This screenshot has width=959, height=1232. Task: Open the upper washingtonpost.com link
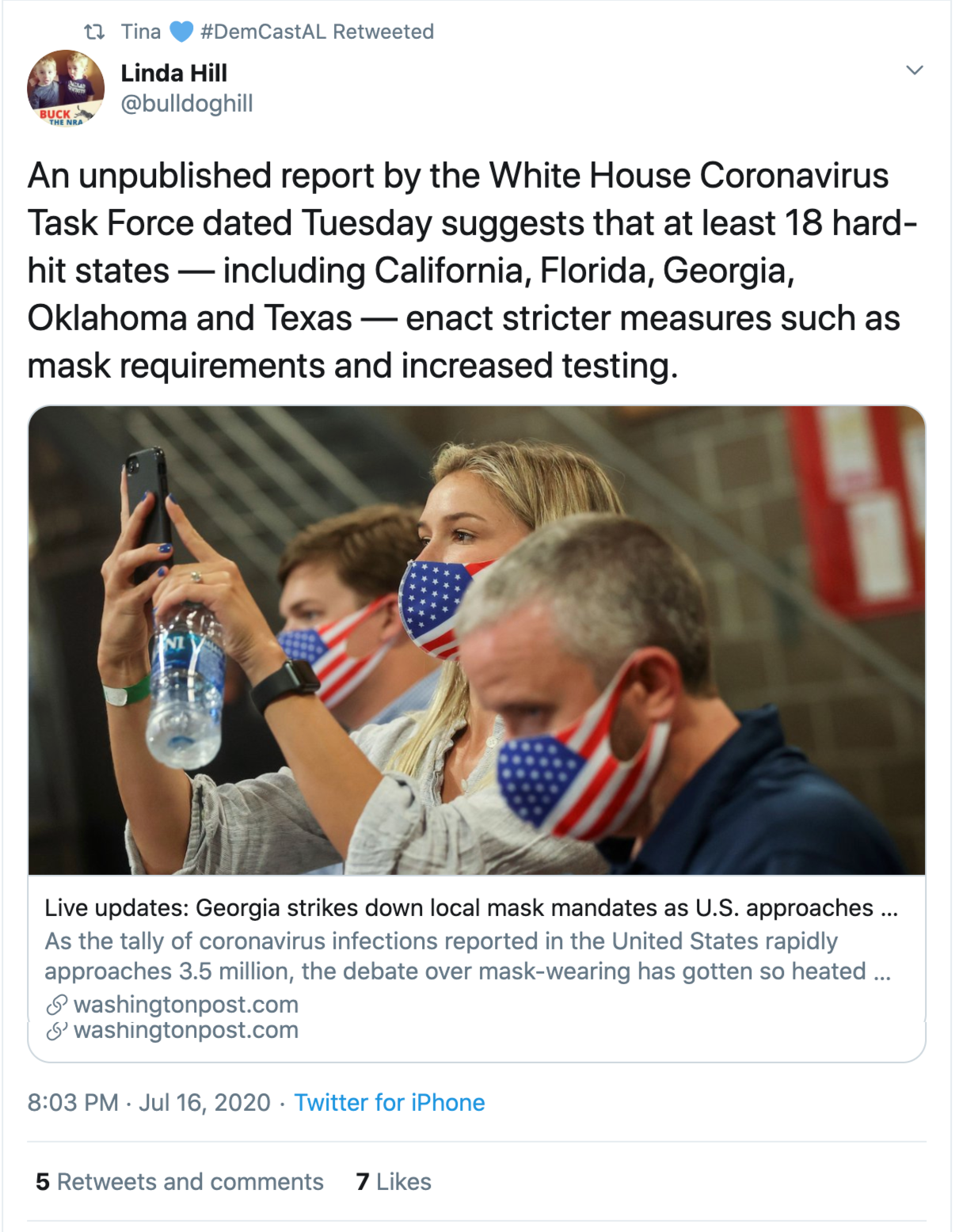click(x=186, y=1005)
